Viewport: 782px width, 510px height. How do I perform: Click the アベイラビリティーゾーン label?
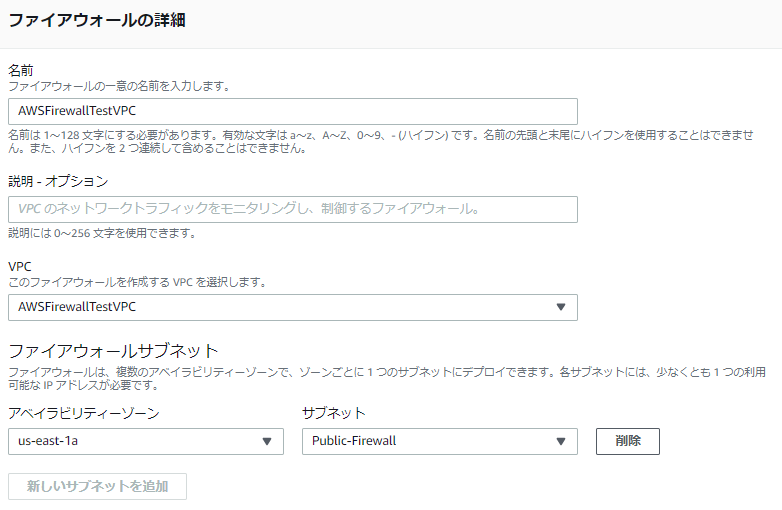click(x=84, y=413)
